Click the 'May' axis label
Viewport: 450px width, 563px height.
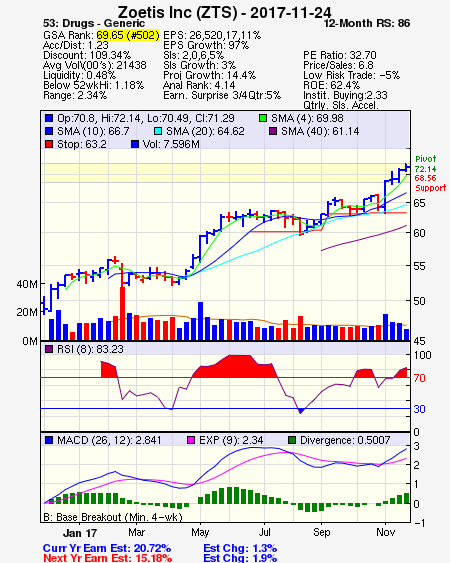[x=200, y=532]
